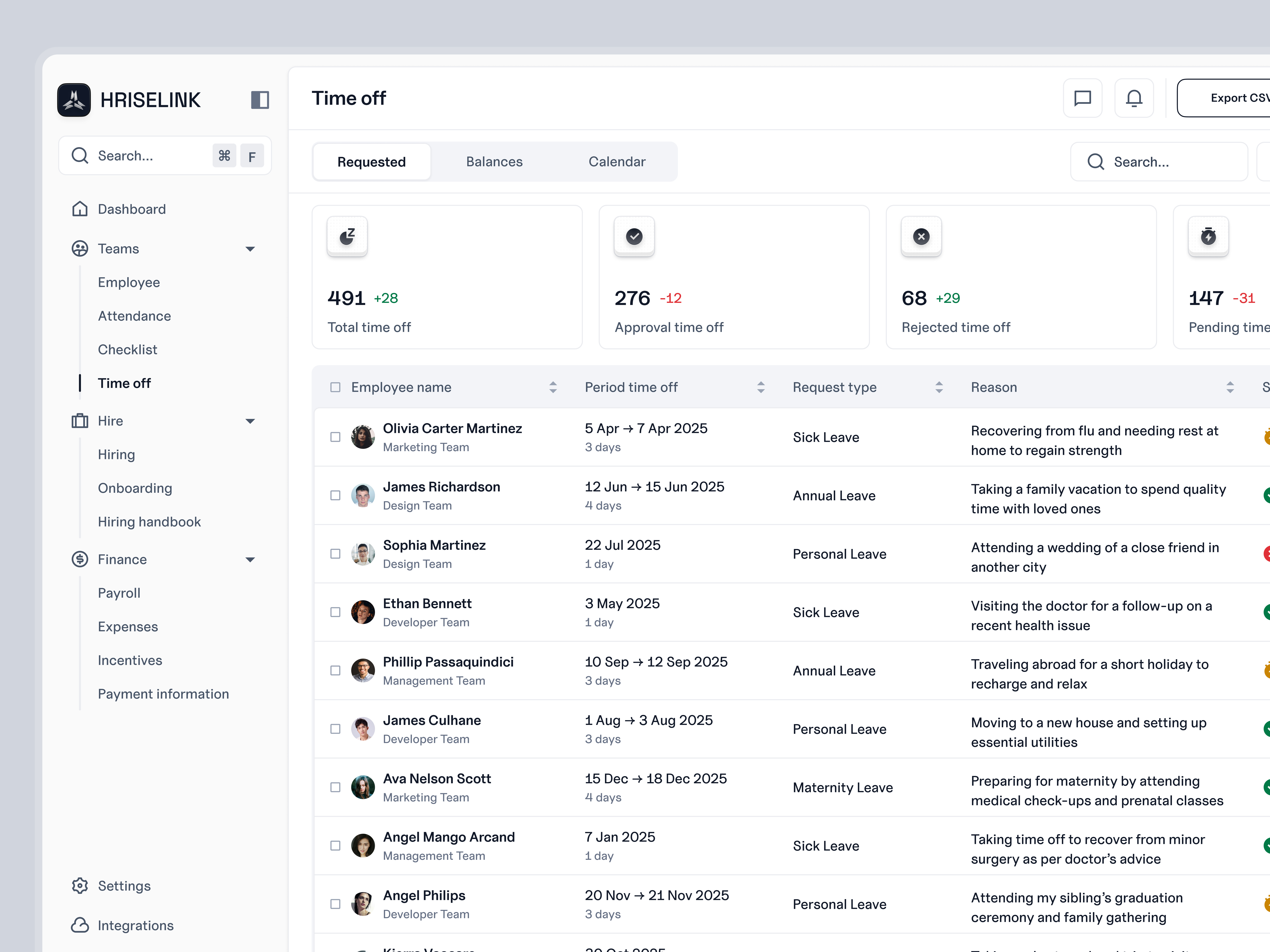Go to Attendance in the sidebar
The height and width of the screenshot is (952, 1270).
(134, 316)
